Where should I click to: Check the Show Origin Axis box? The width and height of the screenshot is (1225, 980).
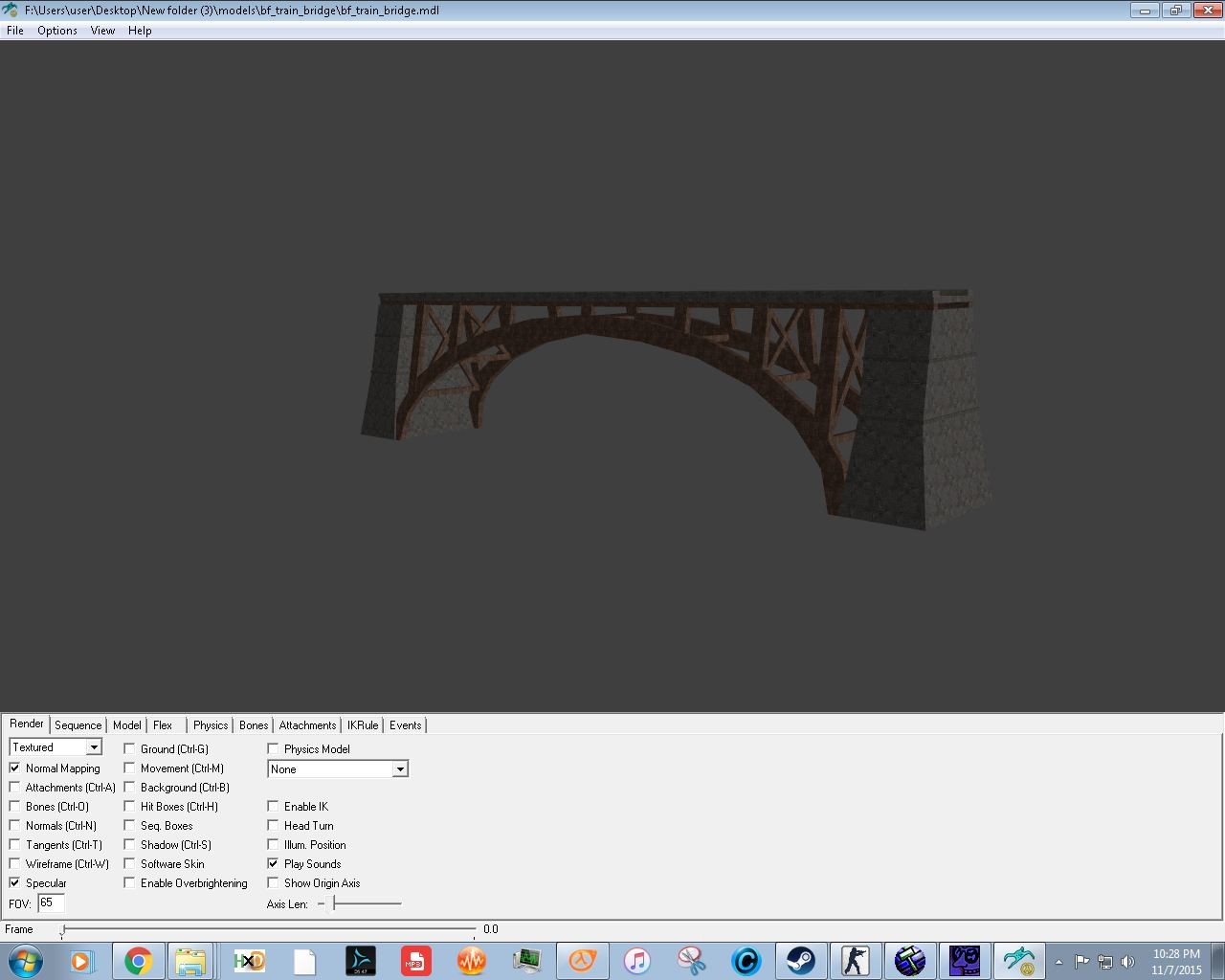coord(274,882)
